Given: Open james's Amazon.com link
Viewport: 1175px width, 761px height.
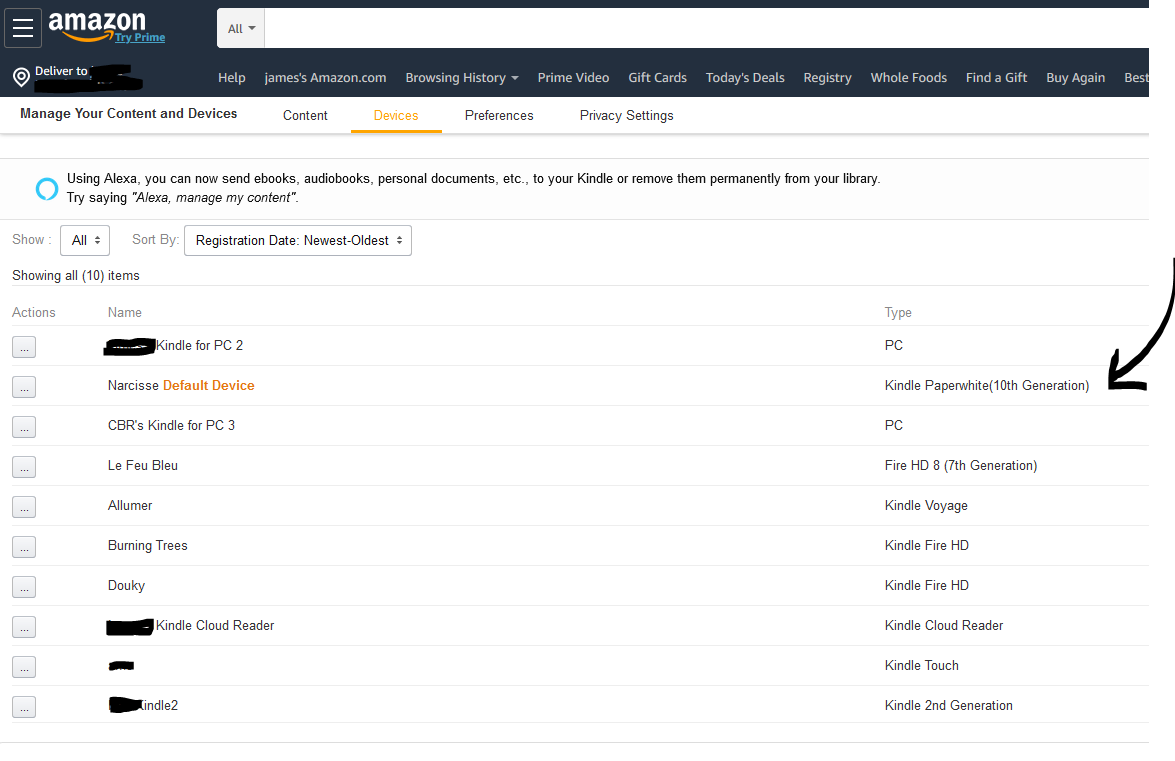Looking at the screenshot, I should [x=325, y=78].
